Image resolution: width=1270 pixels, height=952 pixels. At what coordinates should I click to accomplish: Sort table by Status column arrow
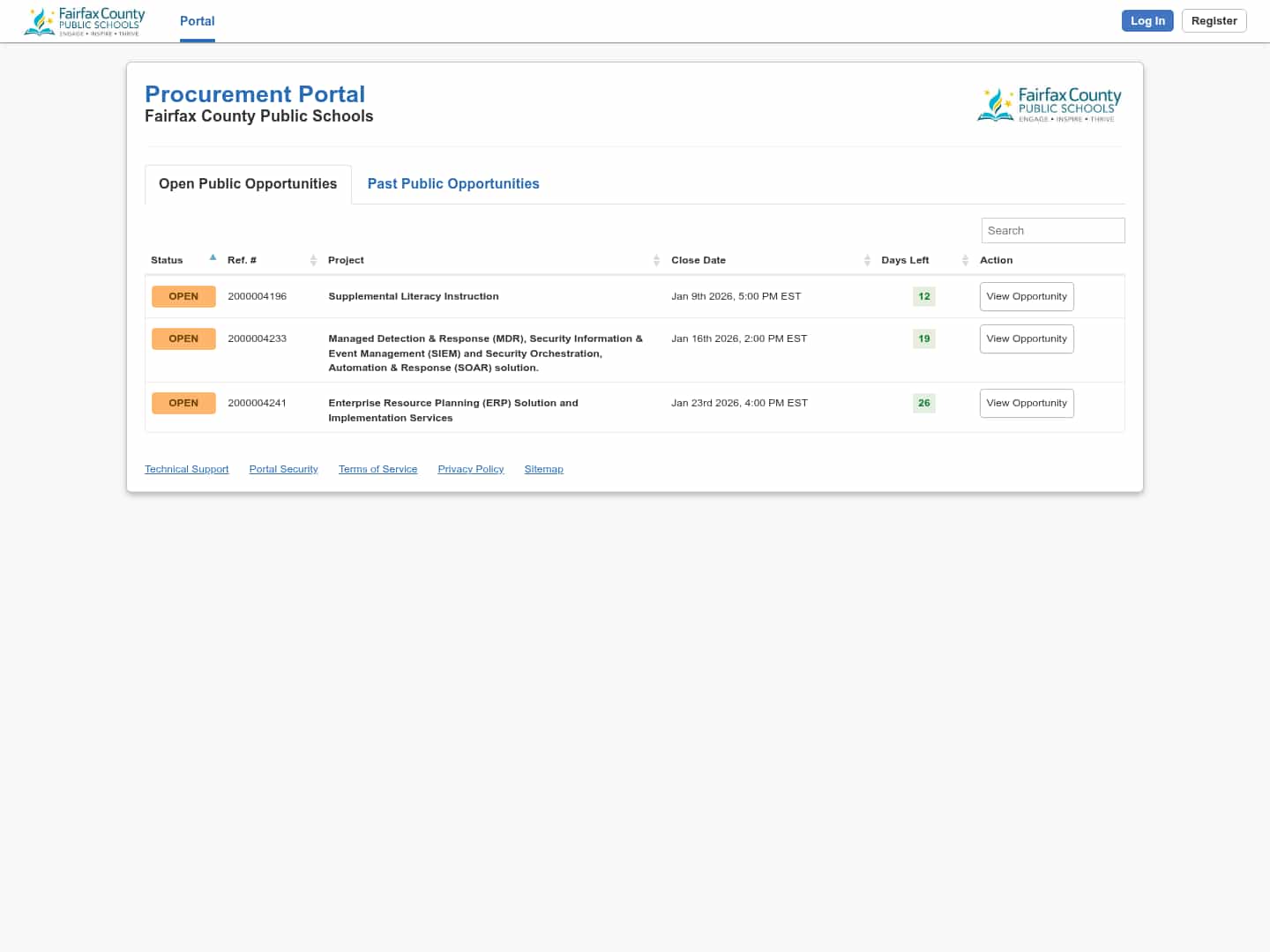click(x=213, y=258)
